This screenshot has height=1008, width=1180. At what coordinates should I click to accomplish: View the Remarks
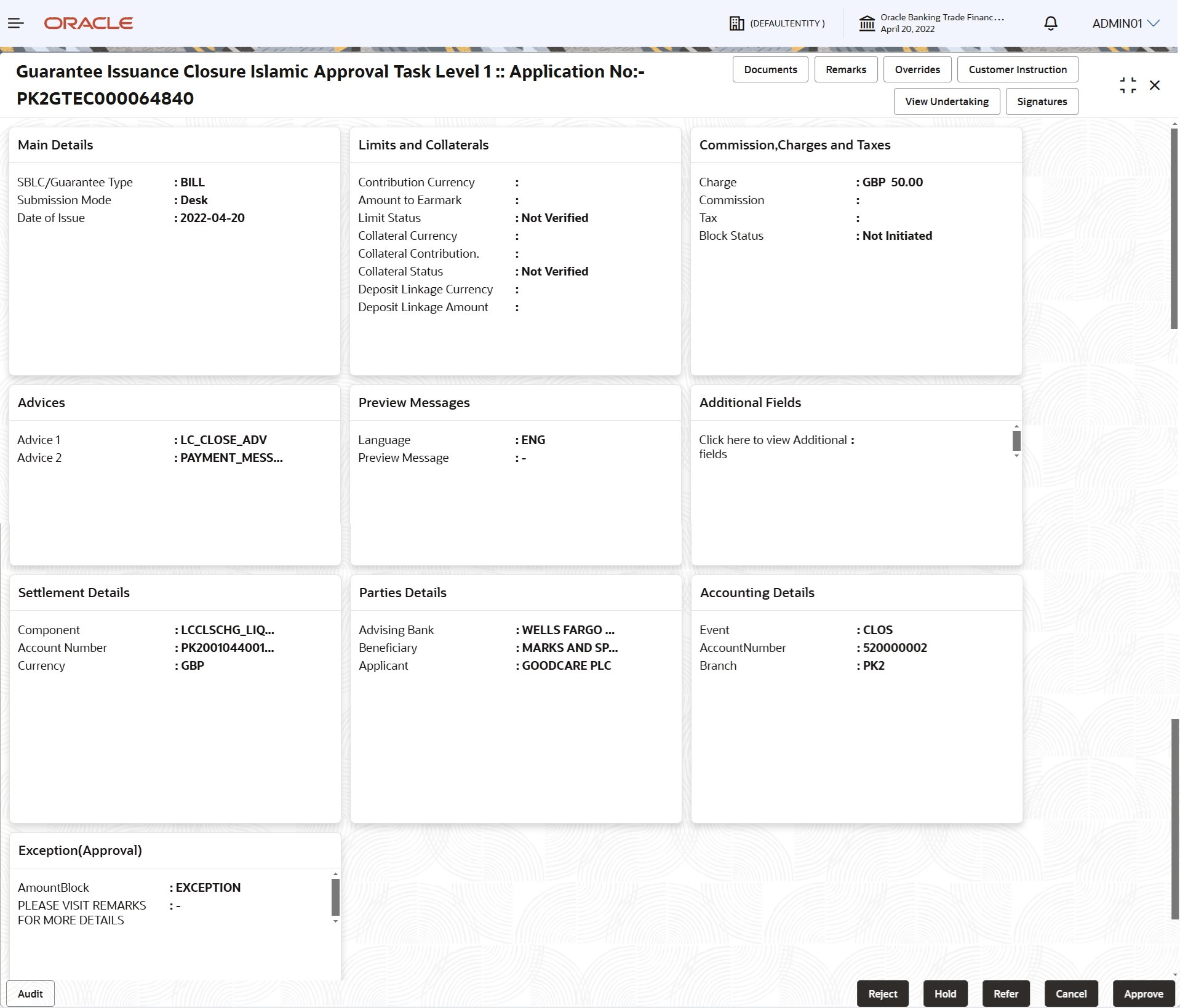(845, 69)
